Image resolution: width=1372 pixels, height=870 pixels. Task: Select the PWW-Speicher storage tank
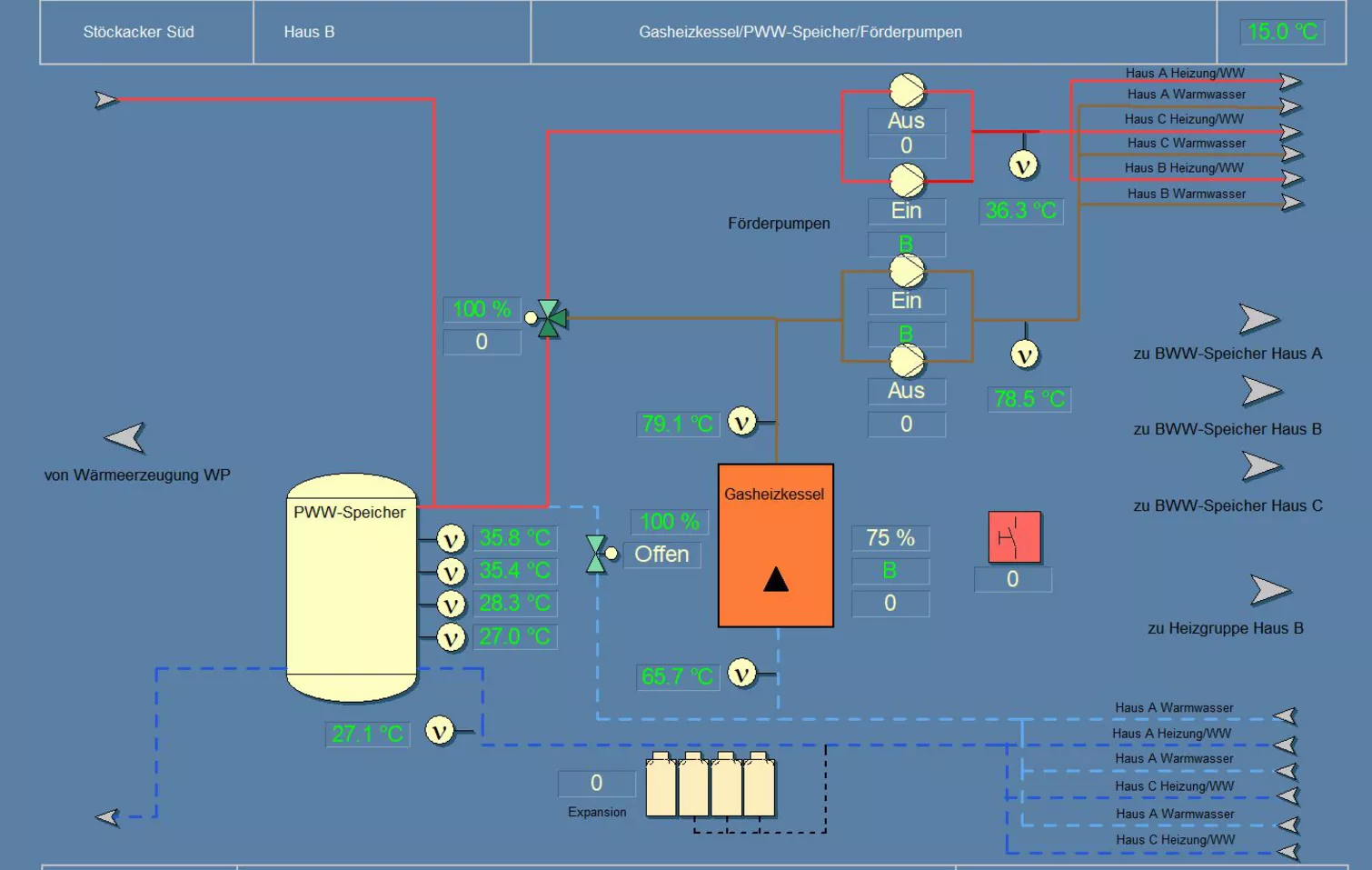pos(352,587)
